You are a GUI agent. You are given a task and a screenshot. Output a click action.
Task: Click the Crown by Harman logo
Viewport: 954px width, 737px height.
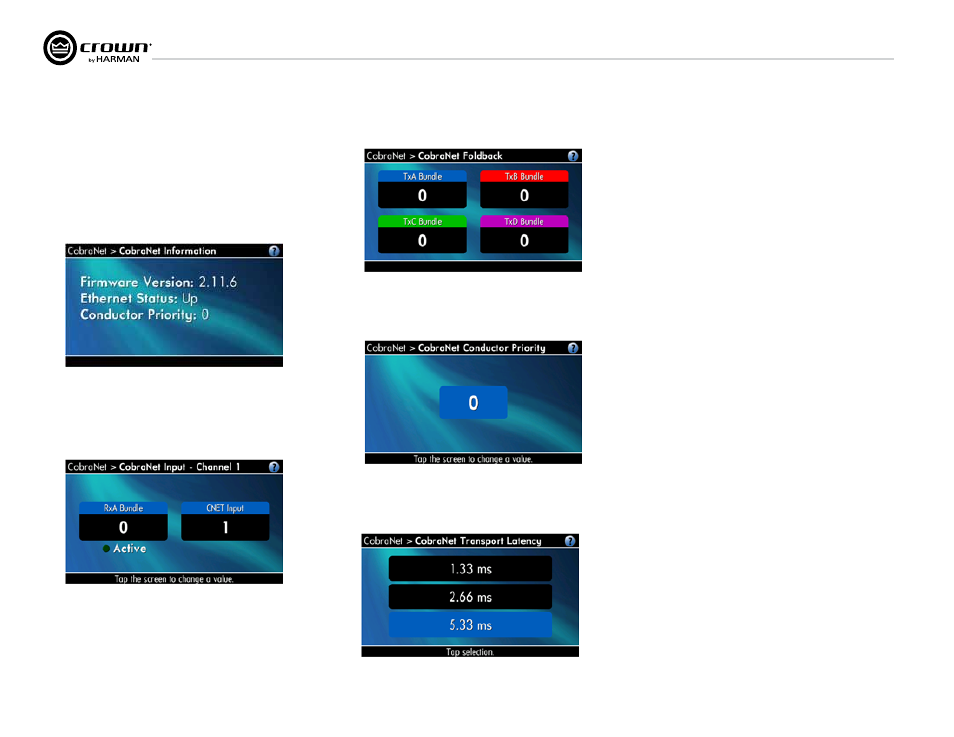(x=97, y=47)
